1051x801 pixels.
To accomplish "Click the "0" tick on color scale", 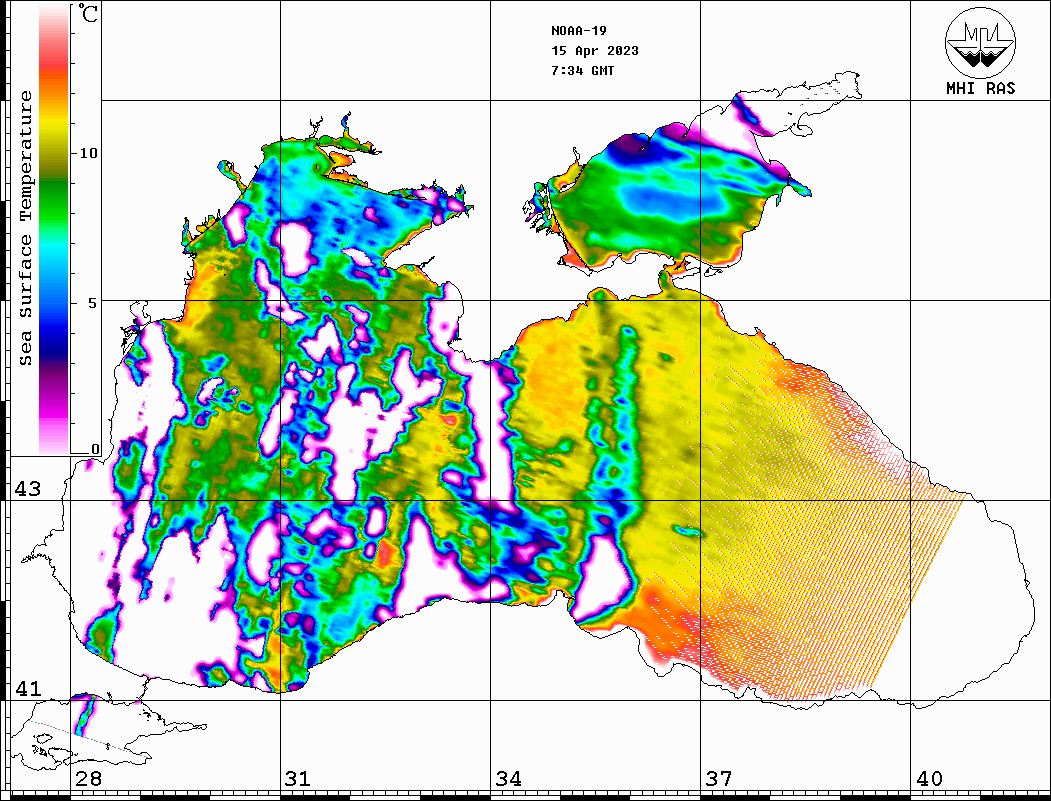I will click(95, 448).
